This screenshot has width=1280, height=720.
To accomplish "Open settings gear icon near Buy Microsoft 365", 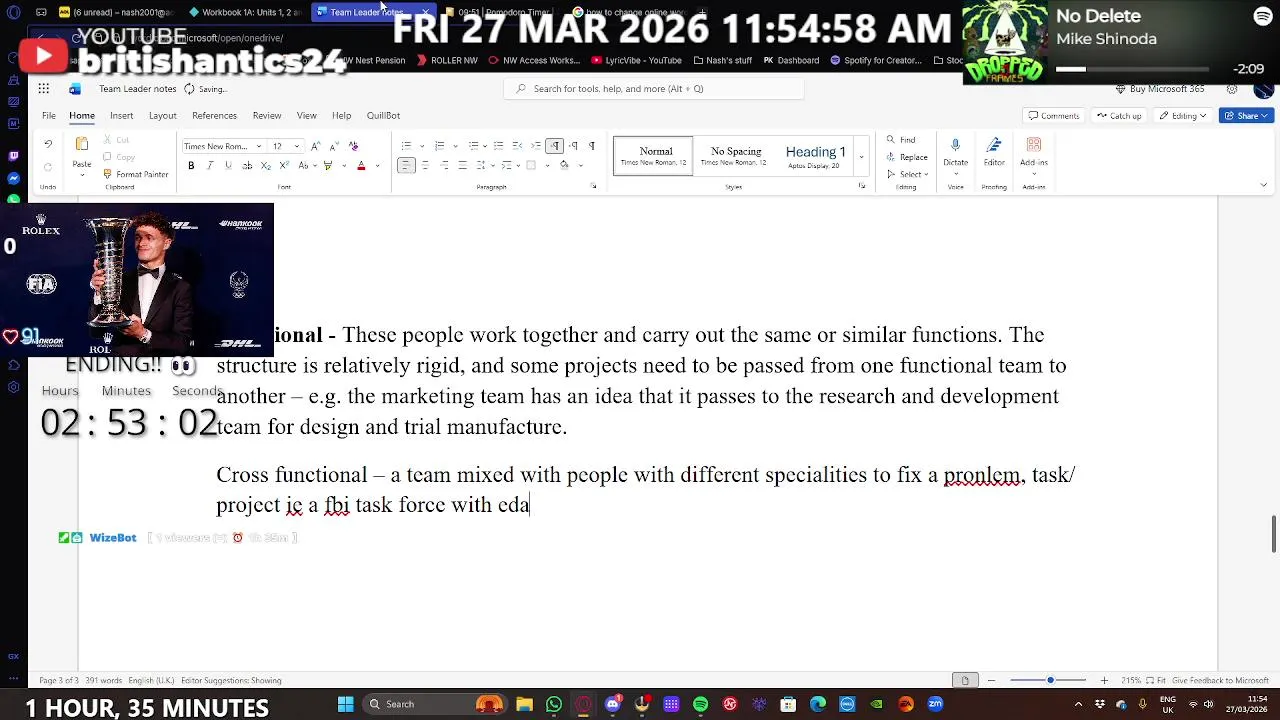I will 1232,89.
